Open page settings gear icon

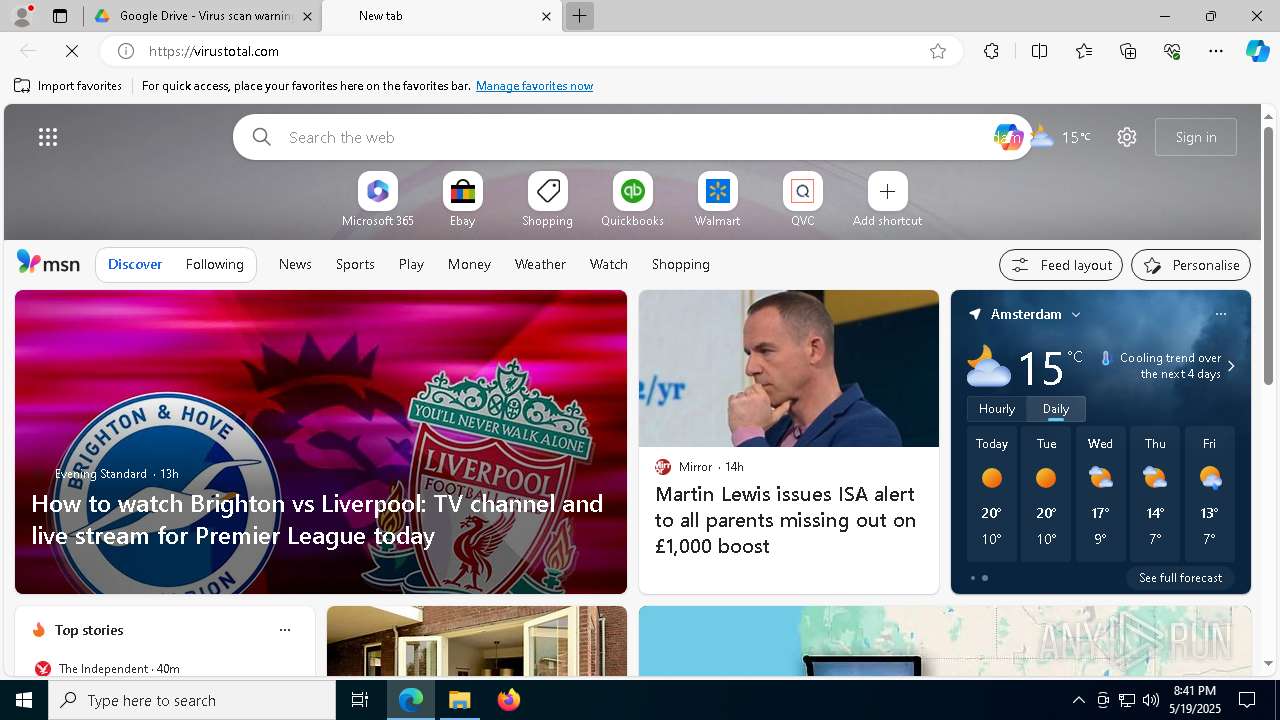pyautogui.click(x=1127, y=137)
